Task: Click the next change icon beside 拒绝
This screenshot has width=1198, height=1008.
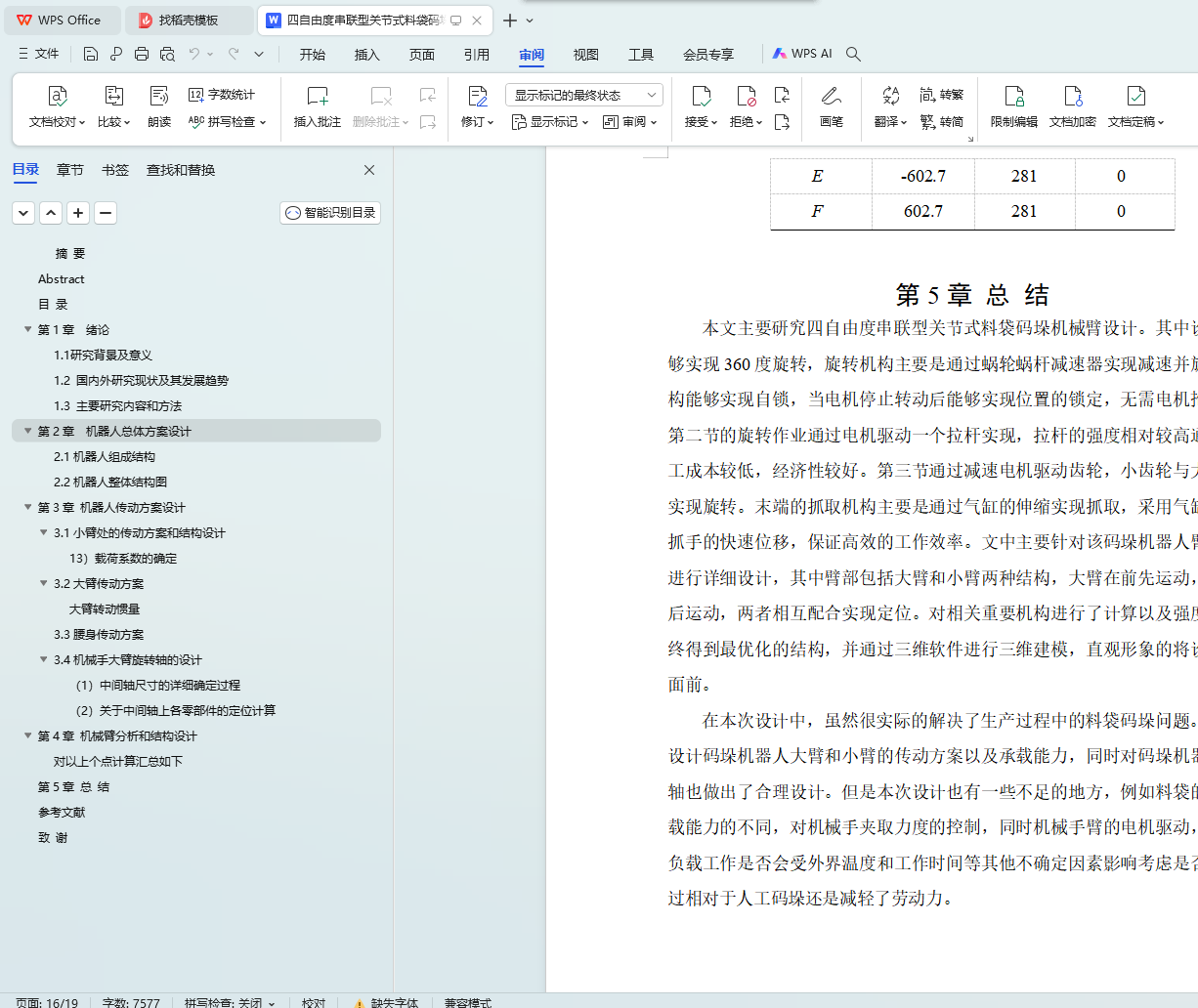Action: 782,122
